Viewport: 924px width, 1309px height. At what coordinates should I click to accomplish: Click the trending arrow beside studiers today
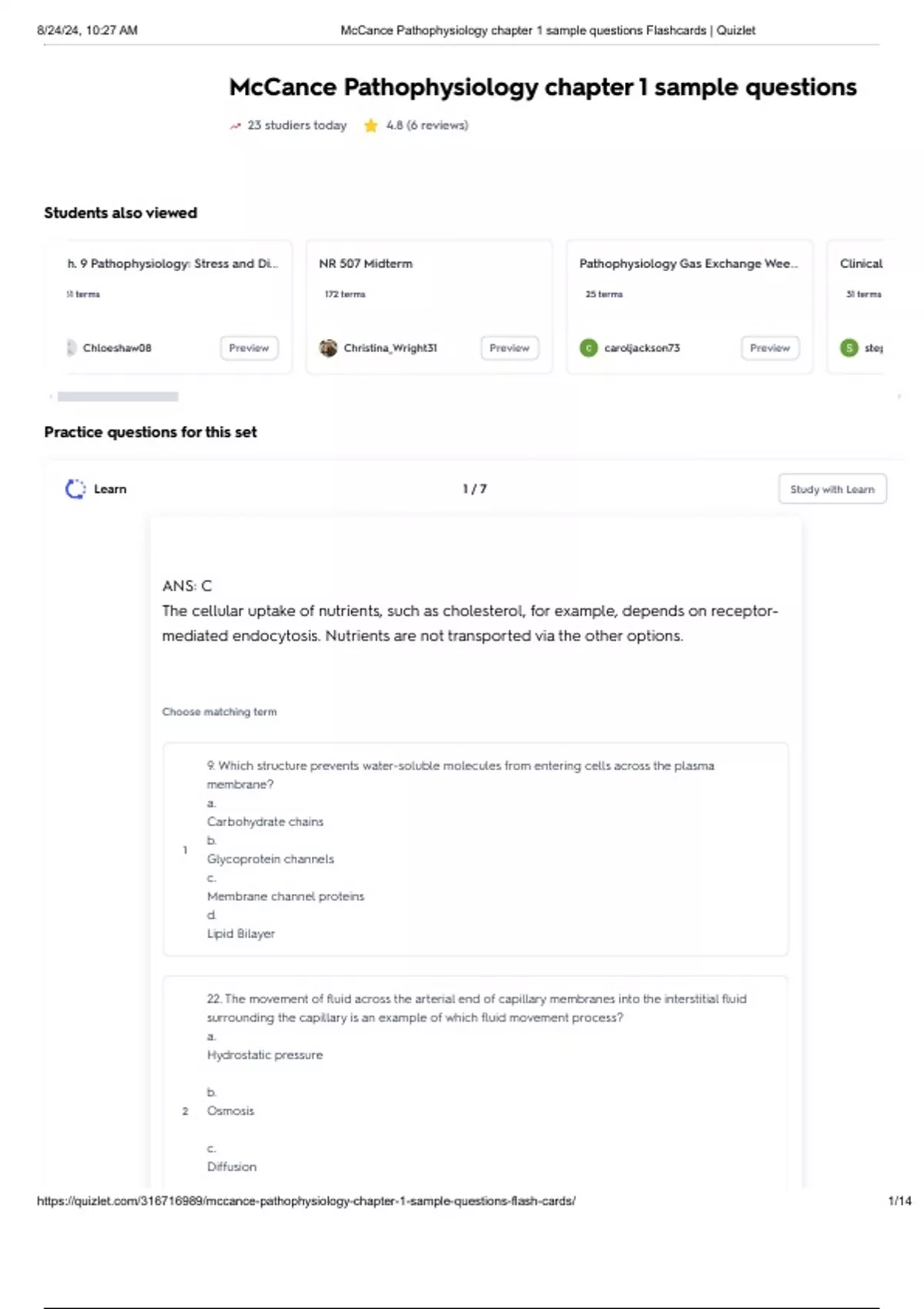236,126
